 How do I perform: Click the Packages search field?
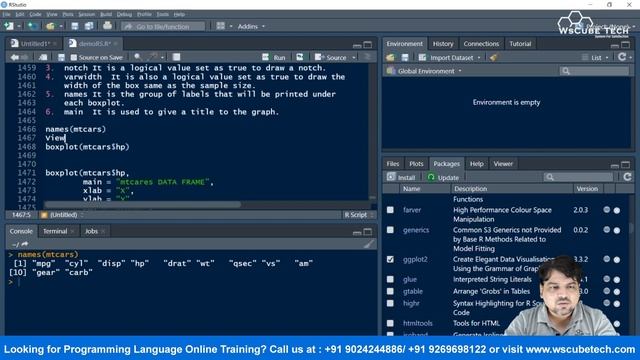pos(578,177)
